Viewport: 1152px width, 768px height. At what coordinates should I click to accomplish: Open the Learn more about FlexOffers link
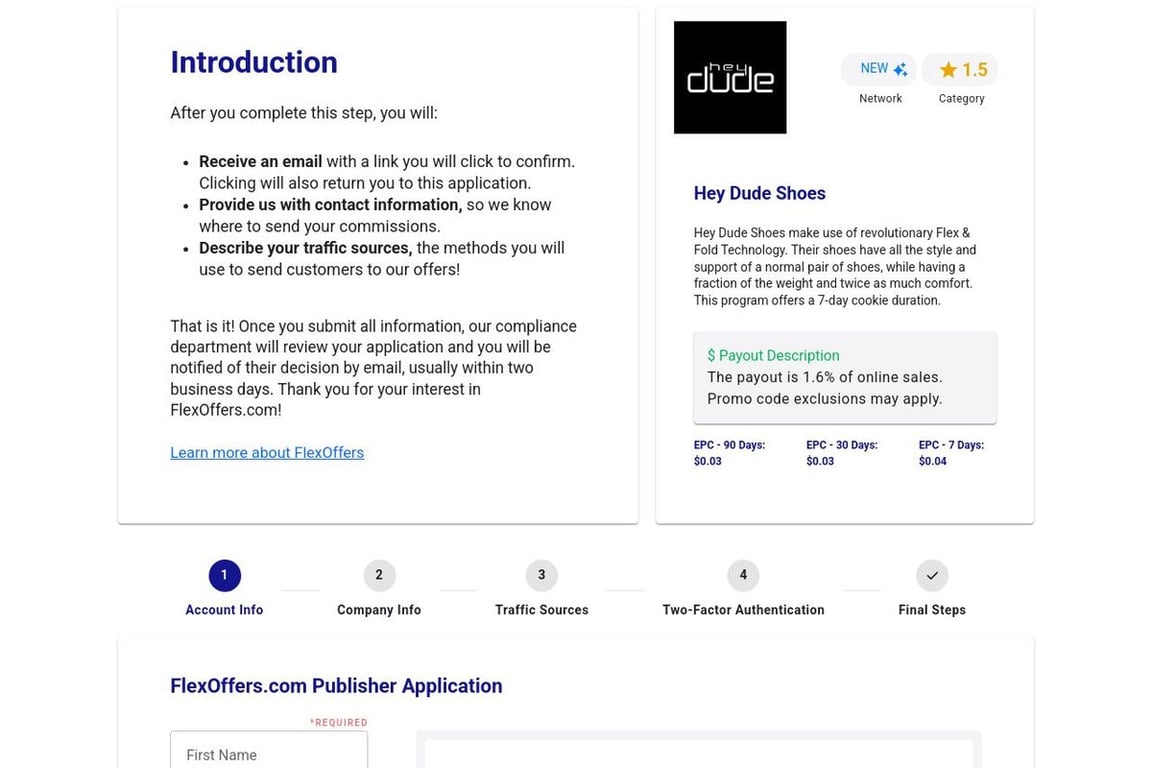[x=267, y=453]
